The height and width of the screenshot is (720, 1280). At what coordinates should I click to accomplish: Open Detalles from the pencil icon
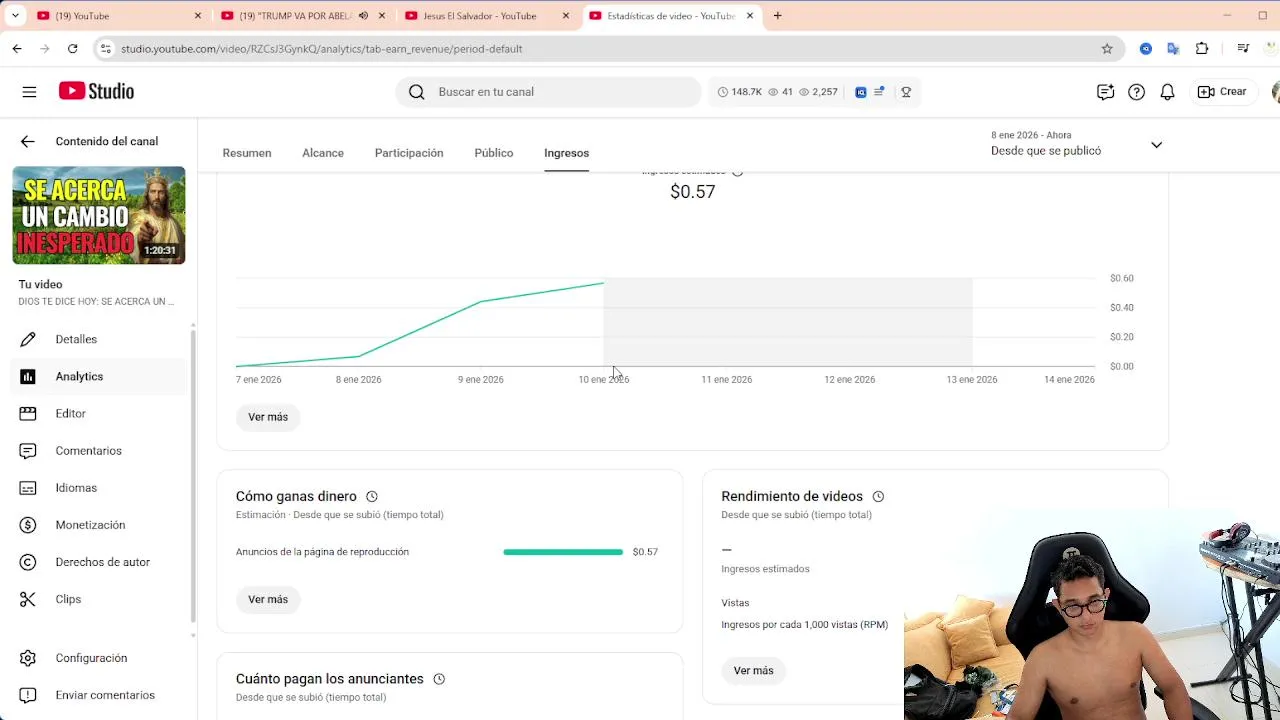coord(28,339)
